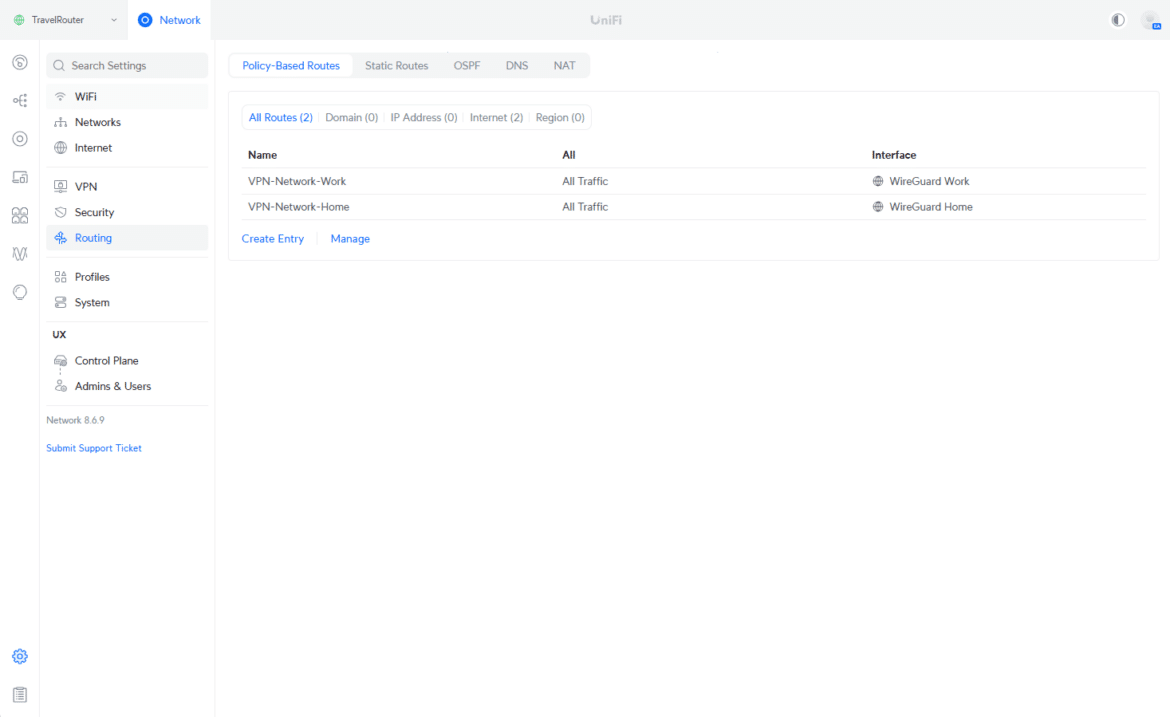Open the UniFi Devices circle icon

tap(20, 139)
